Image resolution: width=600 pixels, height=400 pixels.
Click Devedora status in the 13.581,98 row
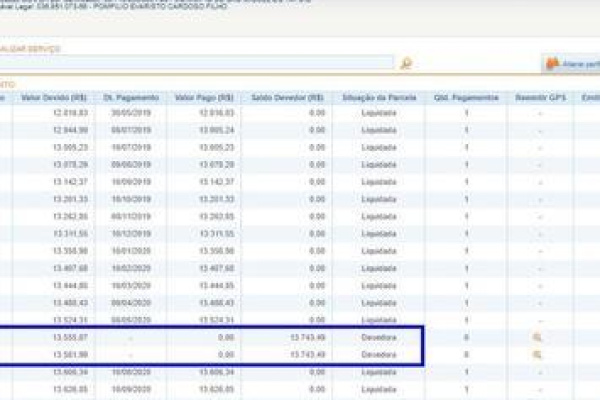(x=379, y=354)
